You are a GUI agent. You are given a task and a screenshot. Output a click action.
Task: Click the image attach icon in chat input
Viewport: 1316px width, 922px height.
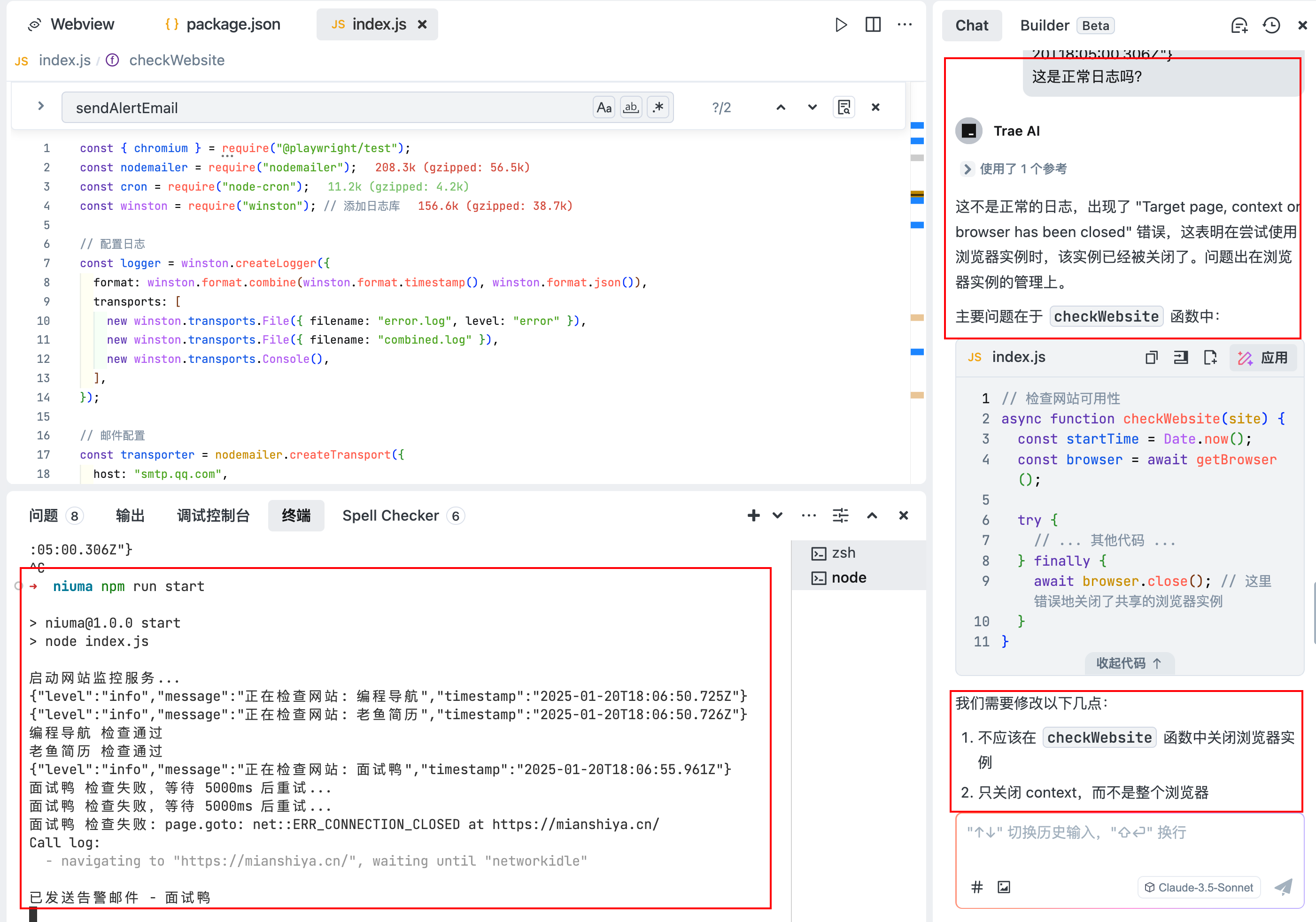(x=1004, y=887)
